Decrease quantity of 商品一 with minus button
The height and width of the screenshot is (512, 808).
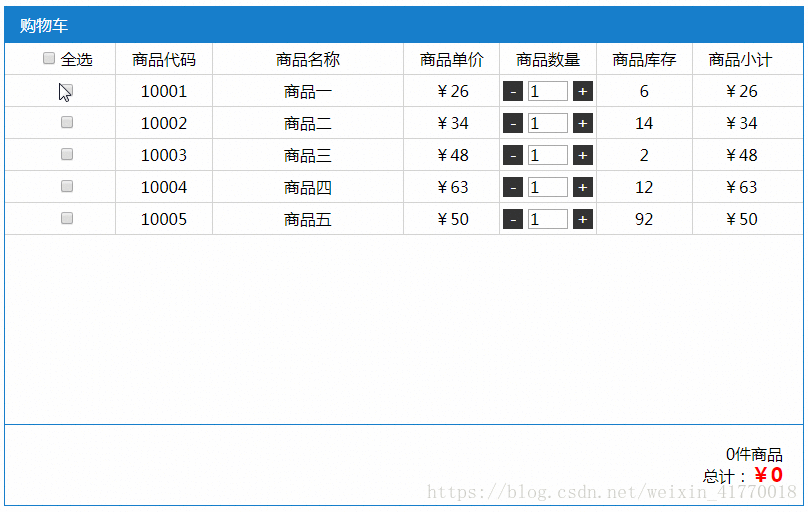coord(513,91)
